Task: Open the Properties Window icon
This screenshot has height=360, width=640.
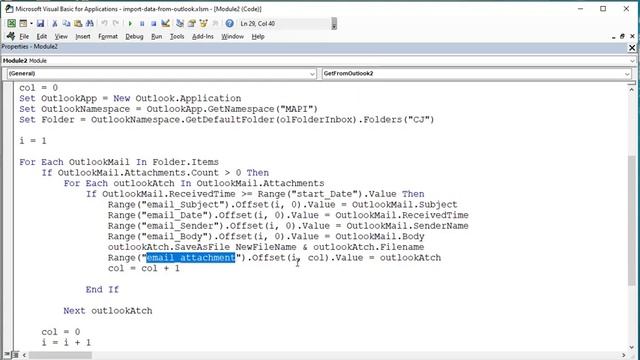Action: tap(191, 24)
